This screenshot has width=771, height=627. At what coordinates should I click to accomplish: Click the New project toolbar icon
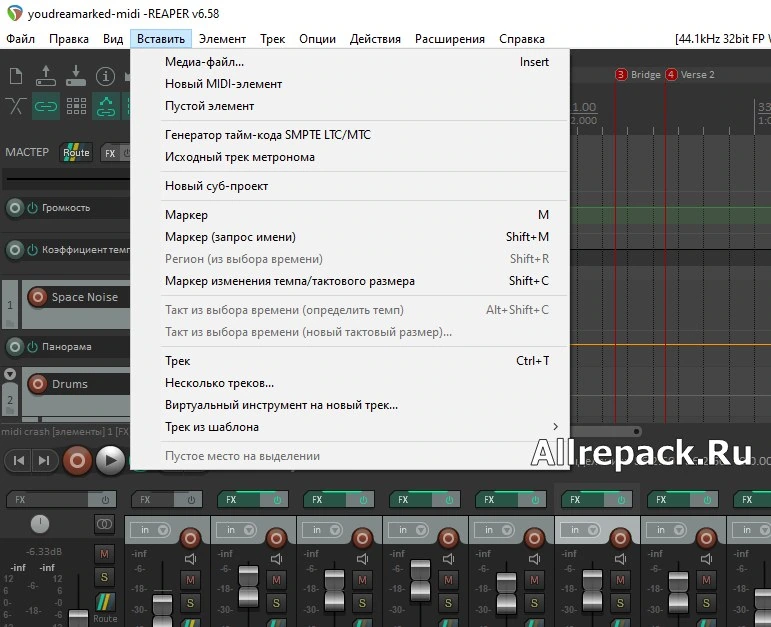(x=16, y=76)
